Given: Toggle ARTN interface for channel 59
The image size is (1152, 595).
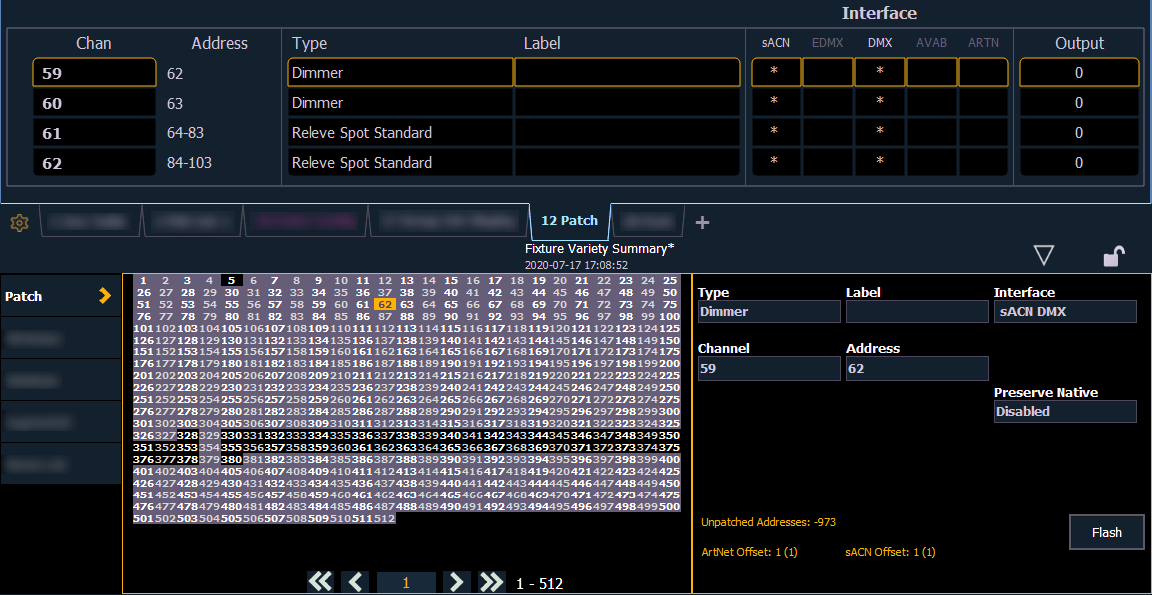Looking at the screenshot, I should click(983, 73).
